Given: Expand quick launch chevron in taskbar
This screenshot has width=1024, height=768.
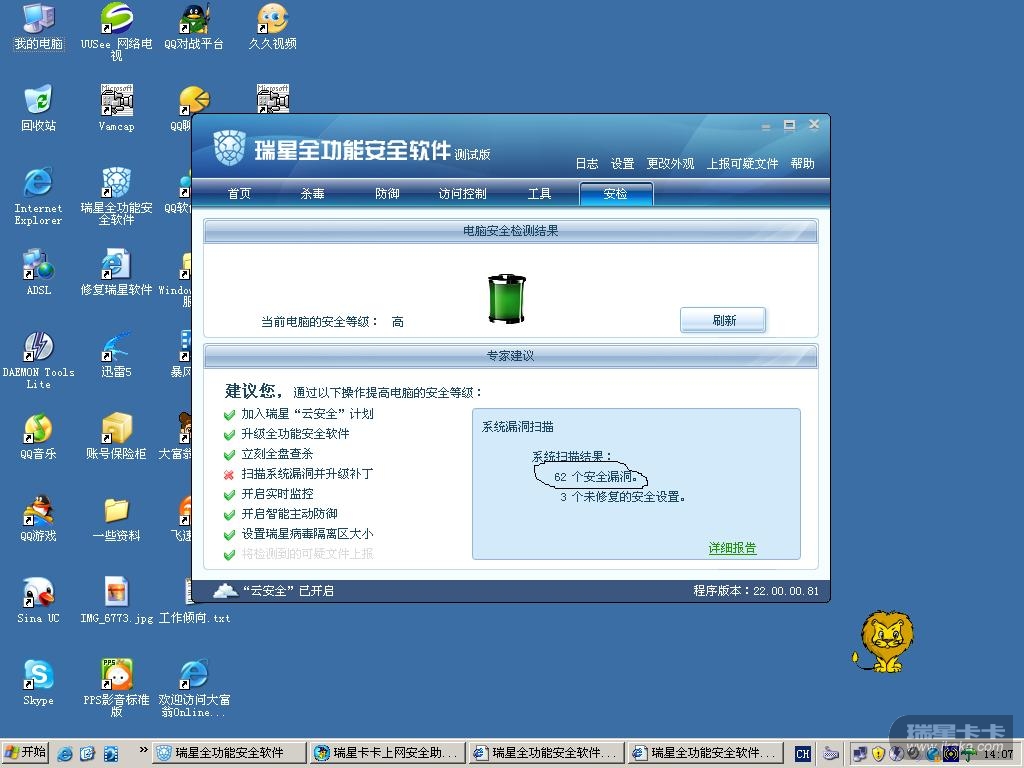Looking at the screenshot, I should [144, 750].
